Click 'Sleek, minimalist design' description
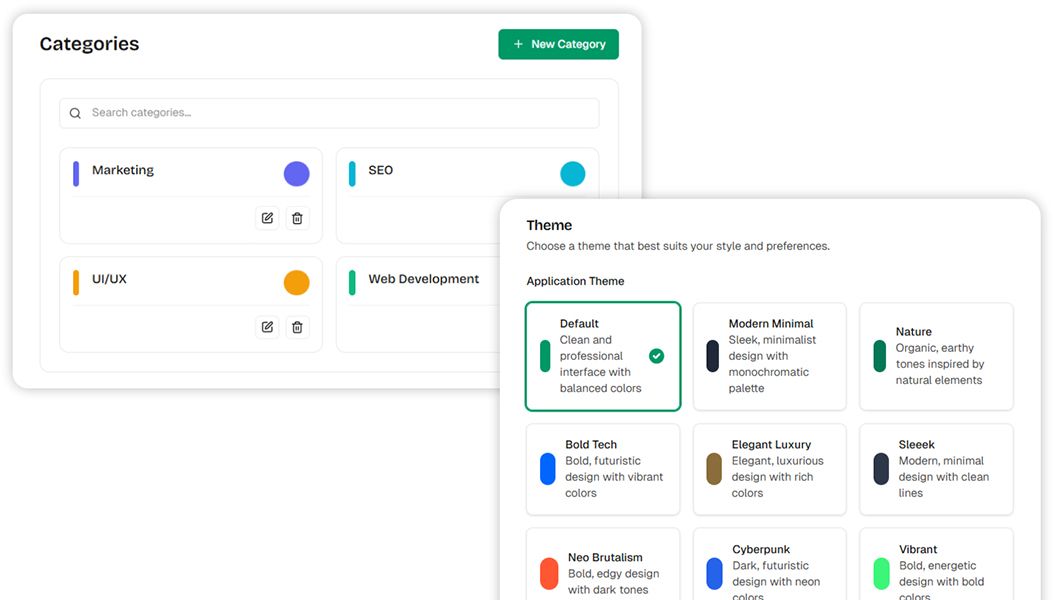1054x600 pixels. pos(772,364)
